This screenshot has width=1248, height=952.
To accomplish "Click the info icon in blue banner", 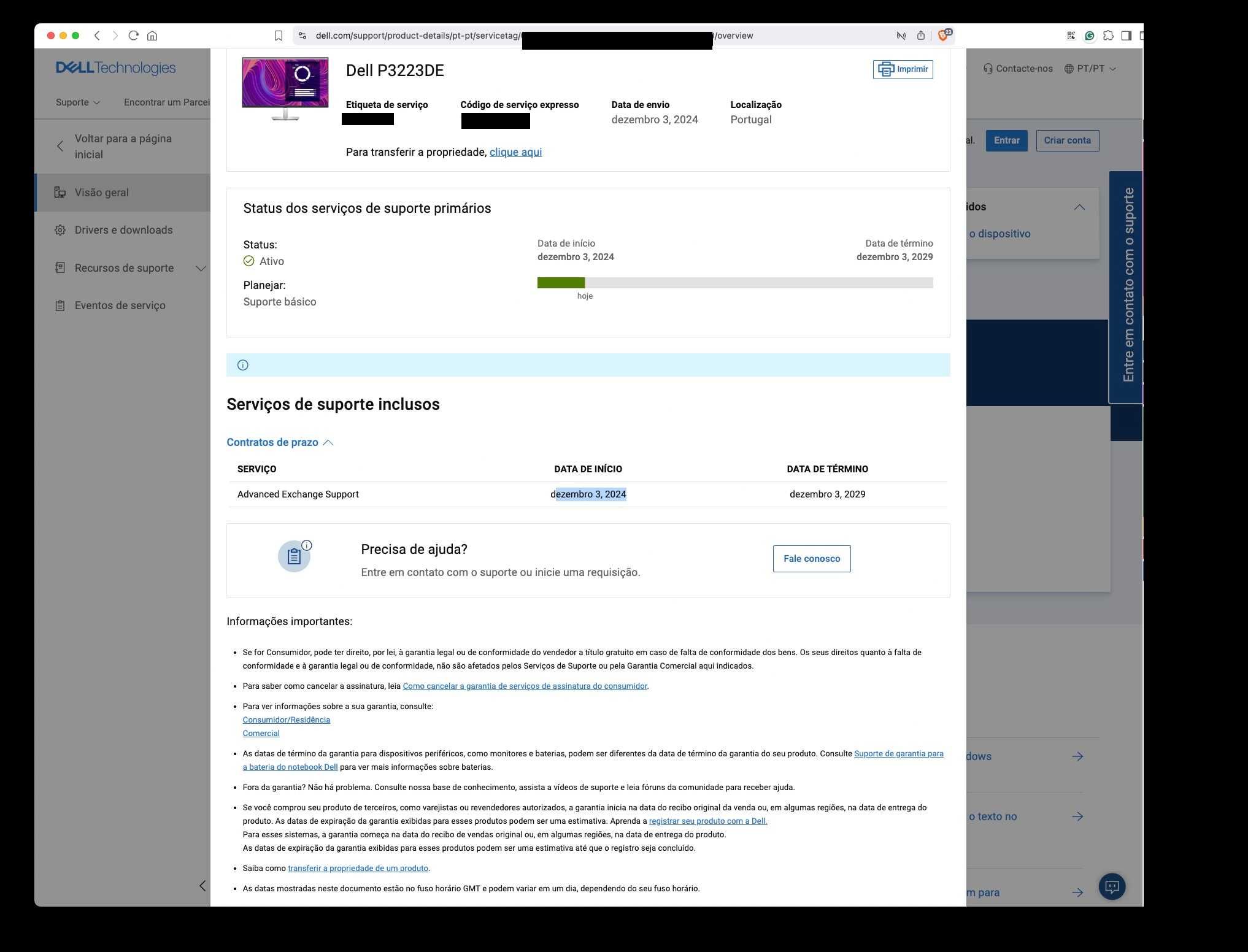I will [243, 365].
